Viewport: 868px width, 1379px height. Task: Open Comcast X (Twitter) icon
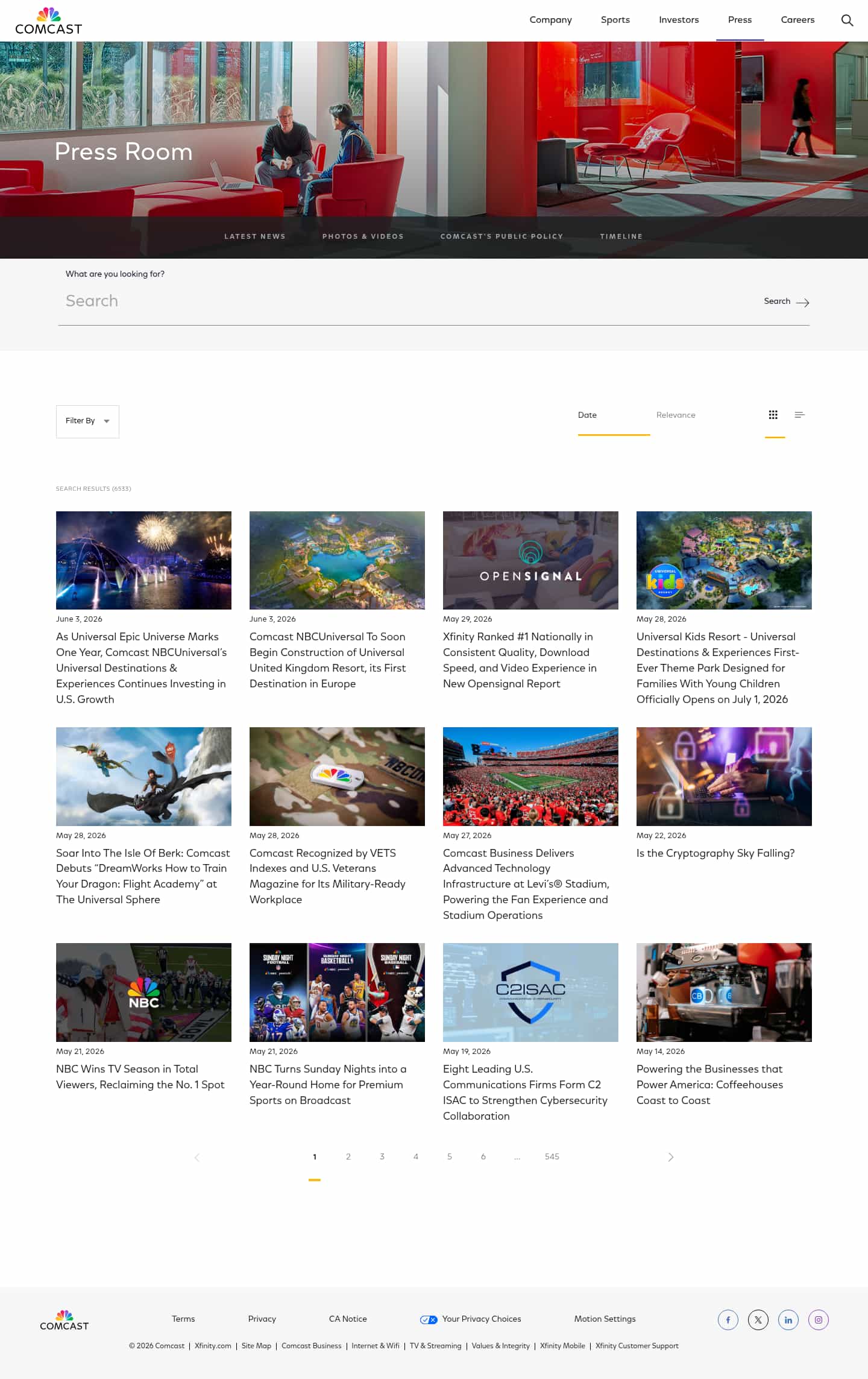pos(758,1320)
